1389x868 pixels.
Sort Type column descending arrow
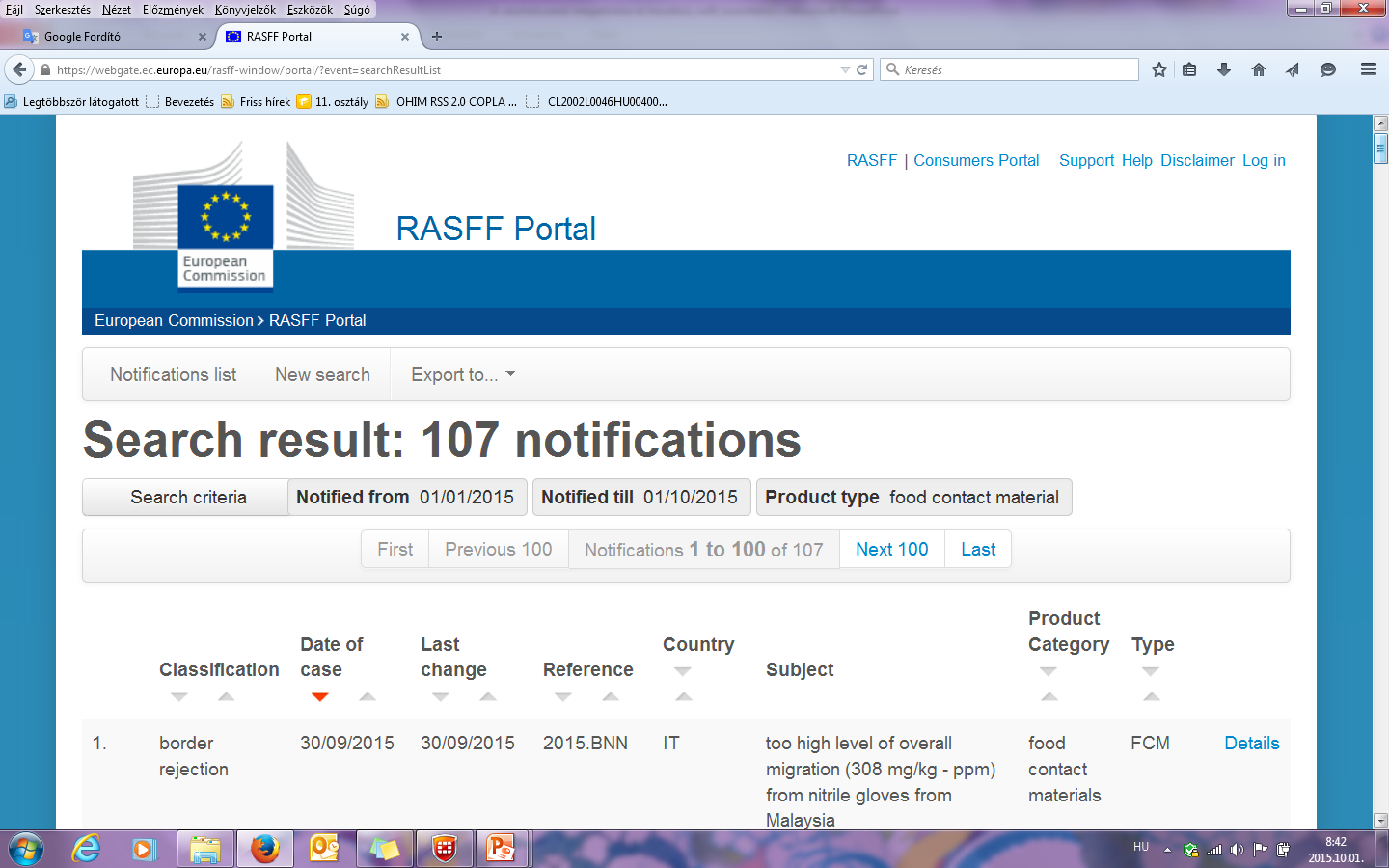pos(1151,671)
